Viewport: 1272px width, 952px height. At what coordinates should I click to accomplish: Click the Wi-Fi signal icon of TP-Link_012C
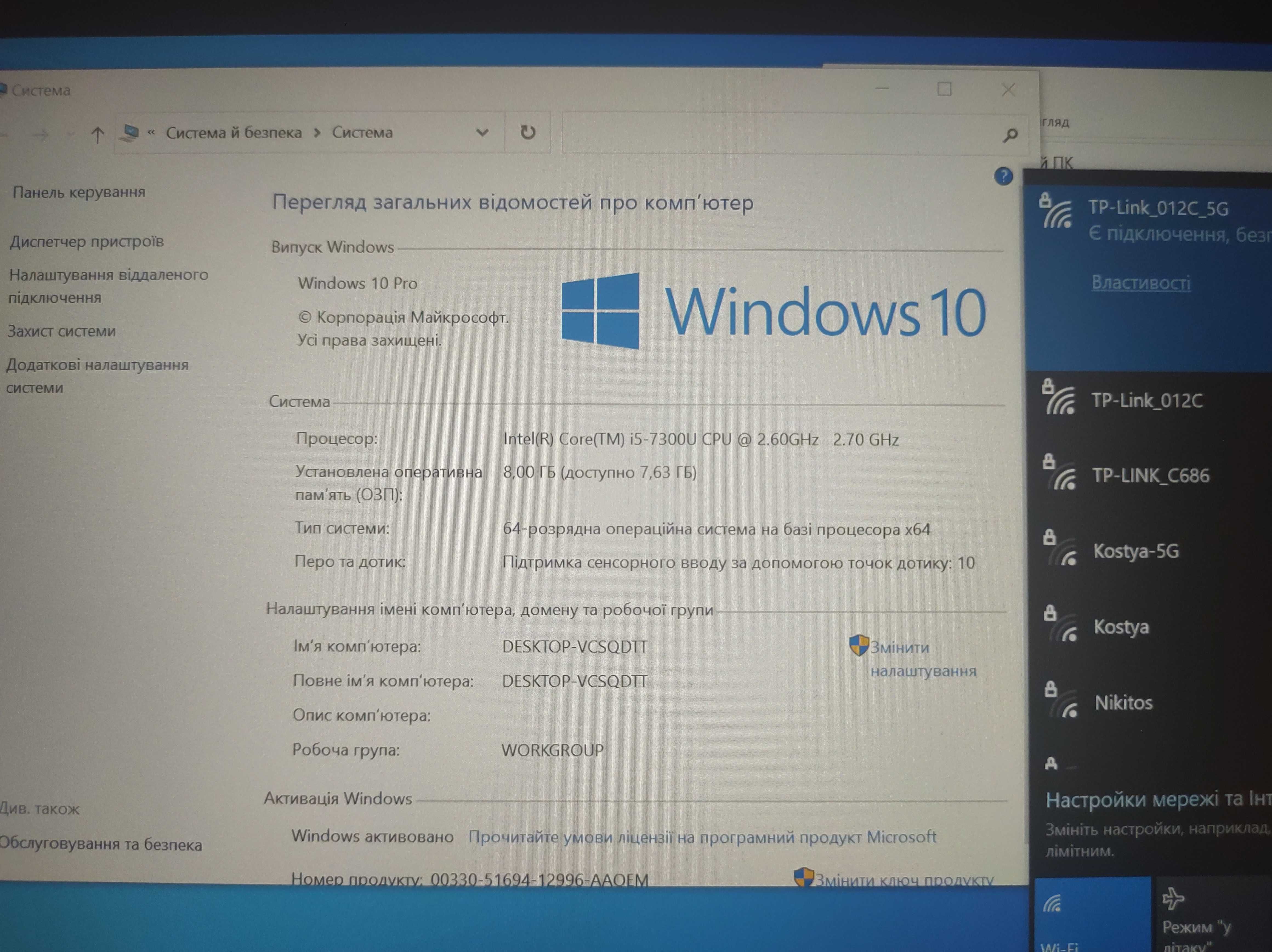(1059, 397)
